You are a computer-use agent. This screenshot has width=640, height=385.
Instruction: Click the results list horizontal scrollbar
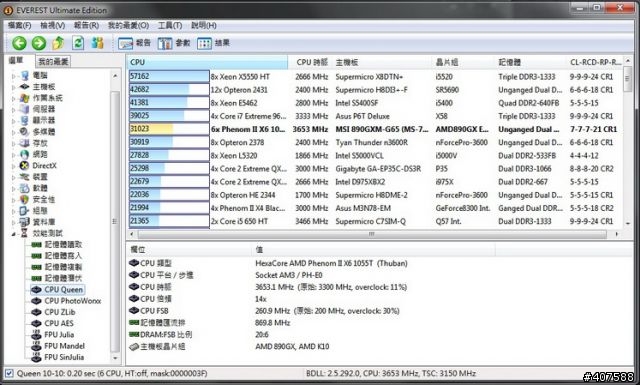click(x=372, y=234)
